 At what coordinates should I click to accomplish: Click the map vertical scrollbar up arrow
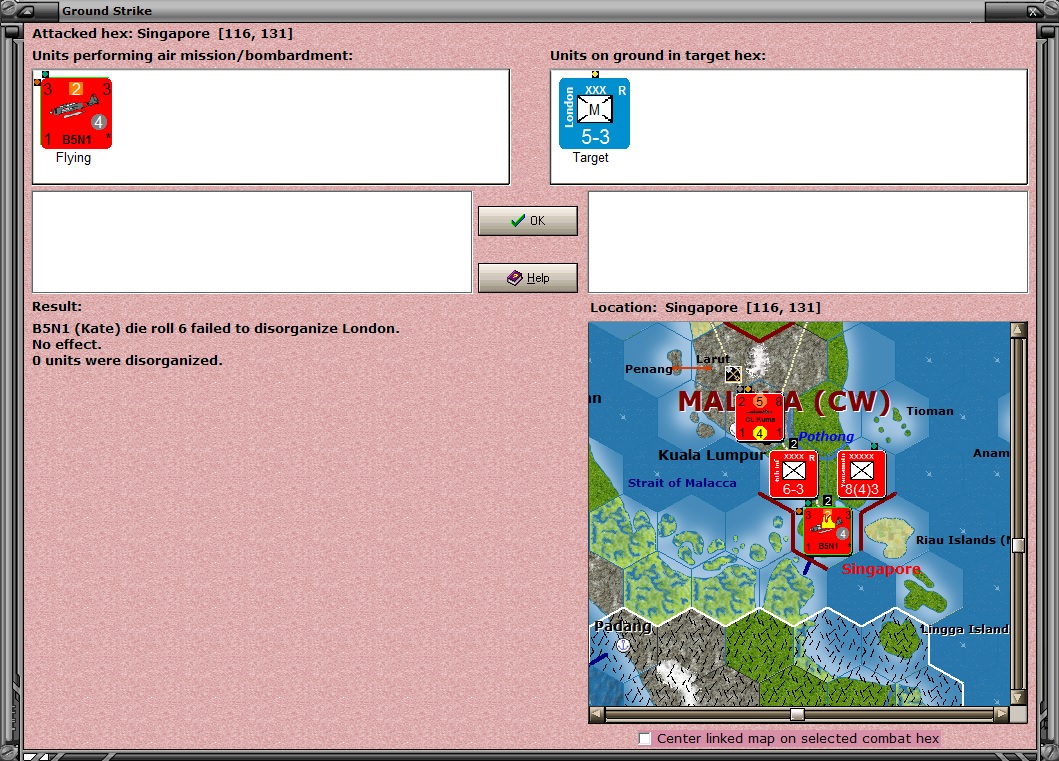pos(1018,330)
